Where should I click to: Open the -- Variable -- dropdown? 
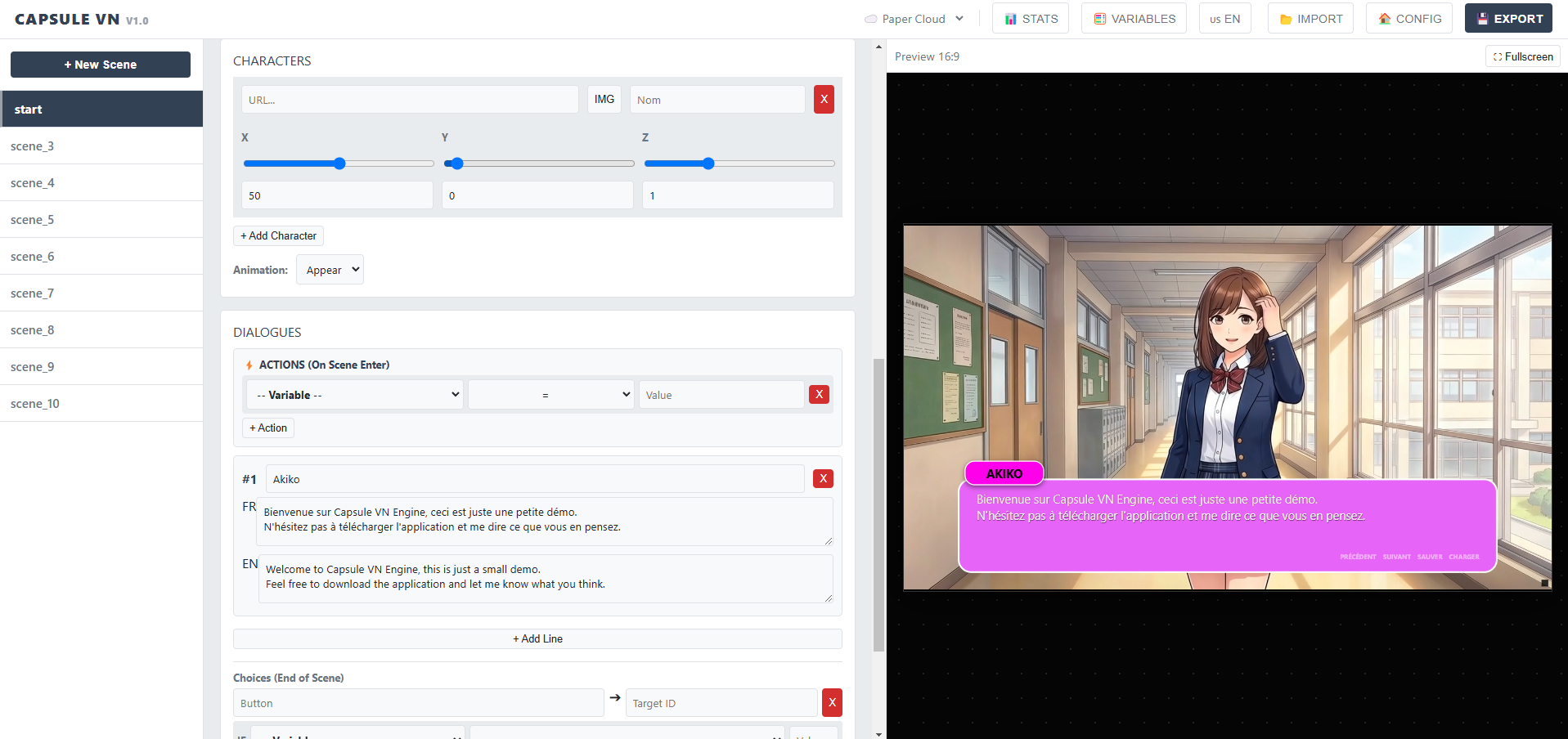(355, 395)
